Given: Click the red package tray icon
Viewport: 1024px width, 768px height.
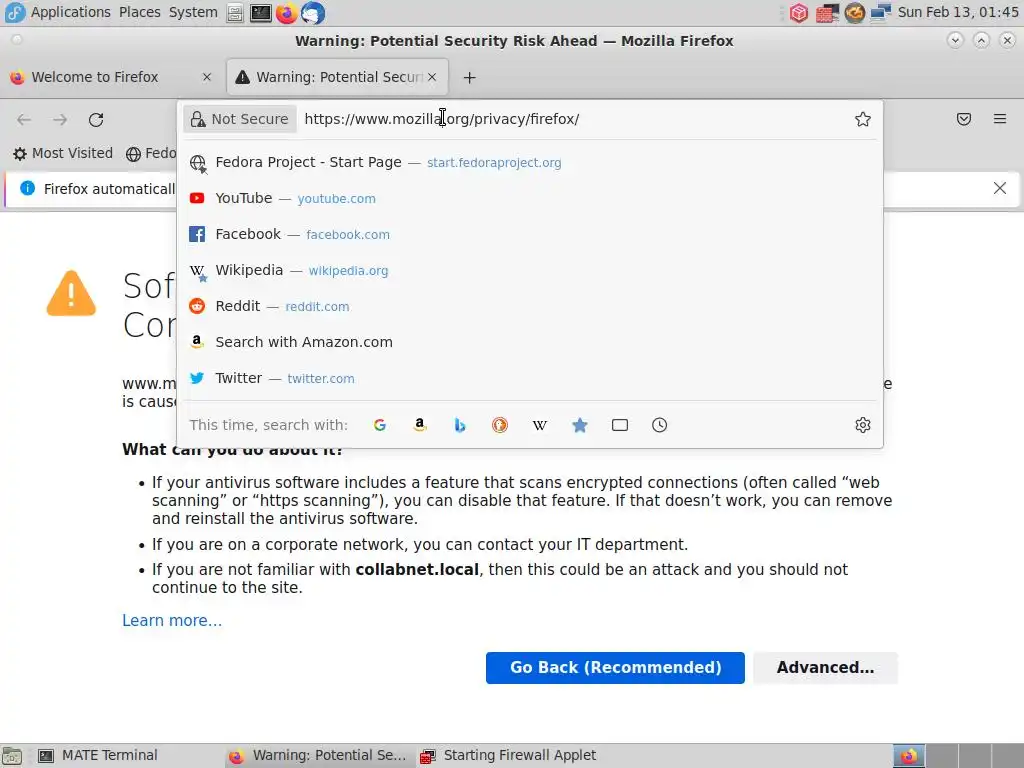Looking at the screenshot, I should click(x=799, y=12).
